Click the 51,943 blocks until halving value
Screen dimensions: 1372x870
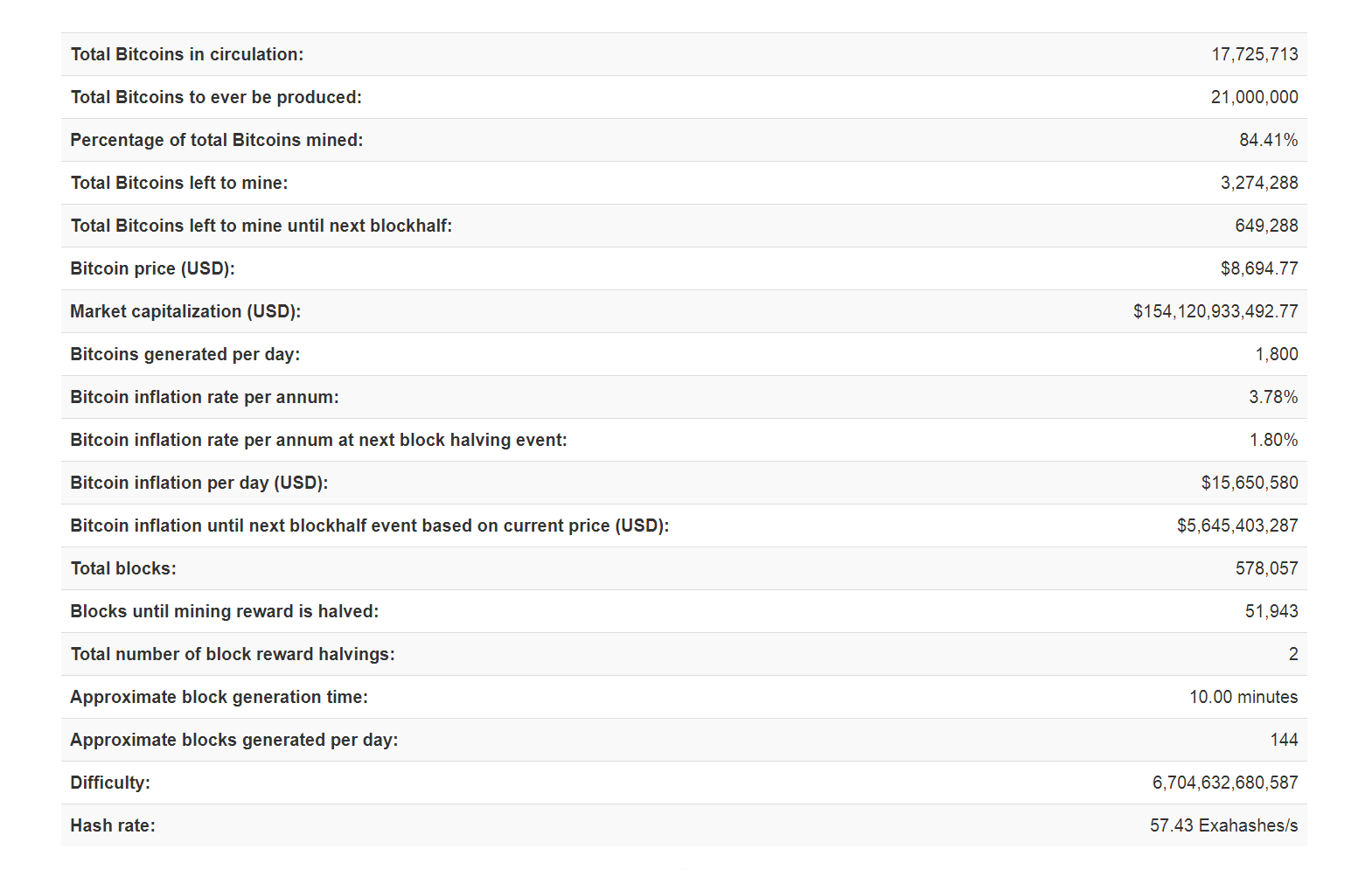[1271, 611]
